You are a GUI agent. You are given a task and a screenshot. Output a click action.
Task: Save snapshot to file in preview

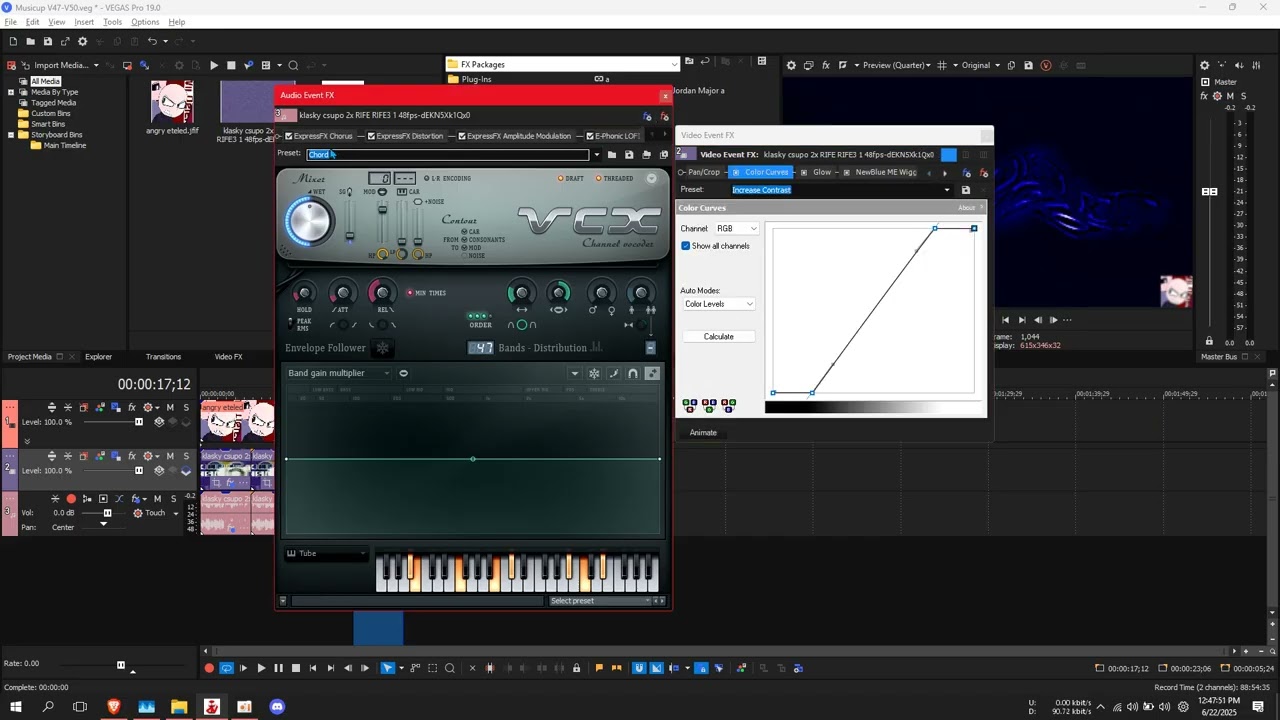click(1028, 65)
